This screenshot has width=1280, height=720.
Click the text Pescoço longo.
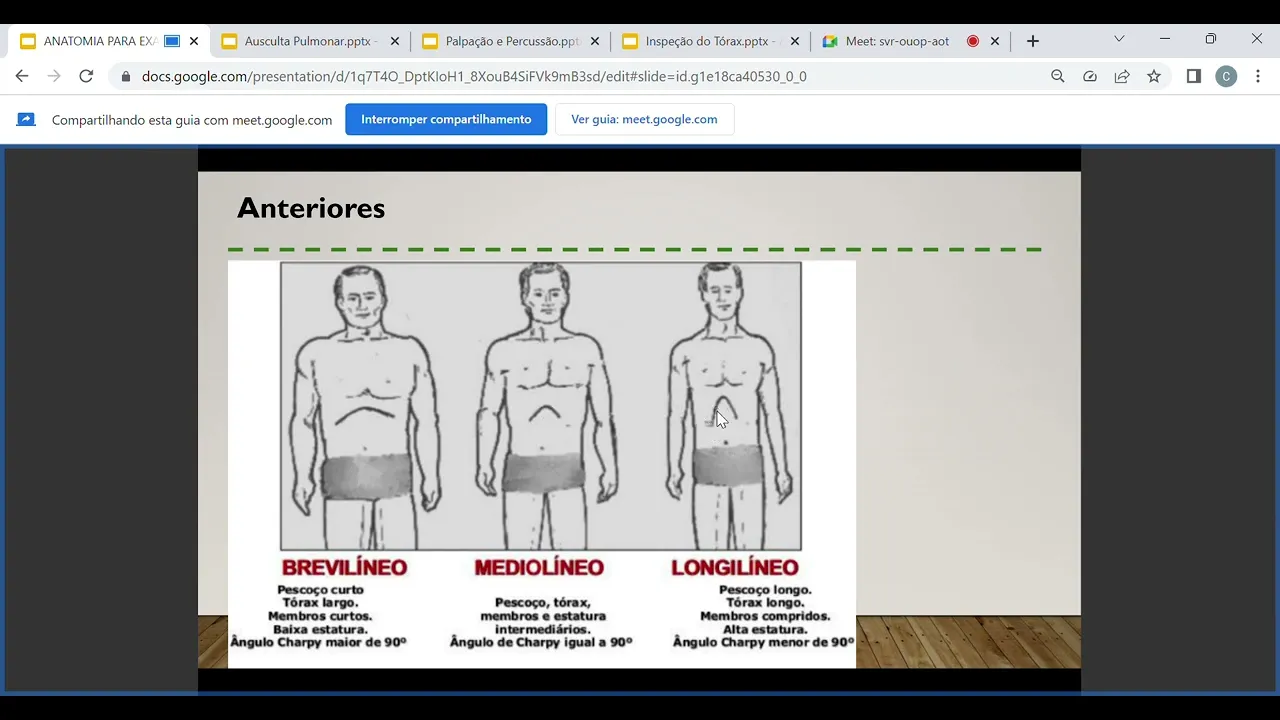point(765,590)
